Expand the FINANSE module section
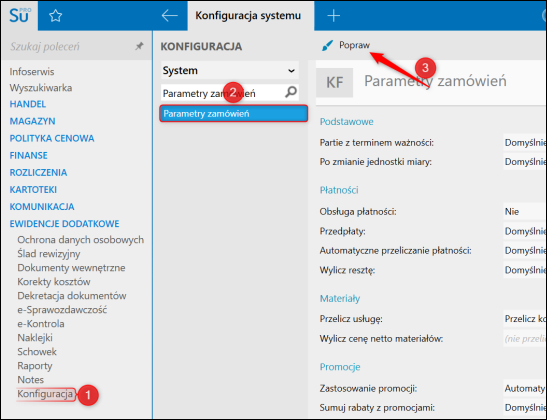Screen dimensions: 547x420 [28, 155]
